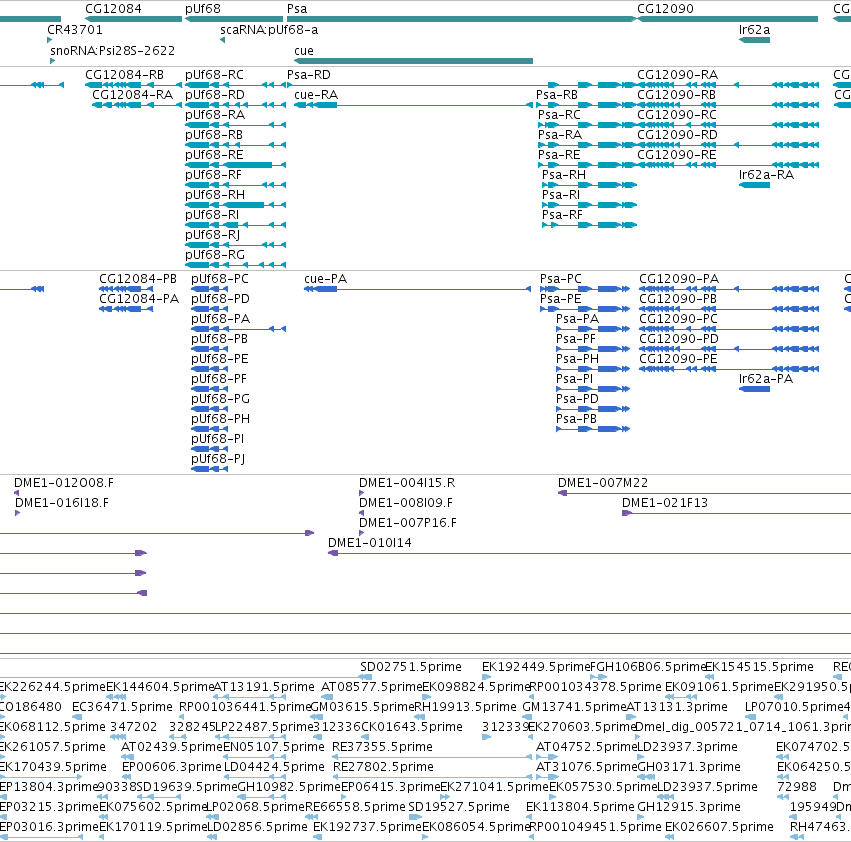This screenshot has width=851, height=842.
Task: Select EST GH12915.3prime
Action: pyautogui.click(x=689, y=807)
